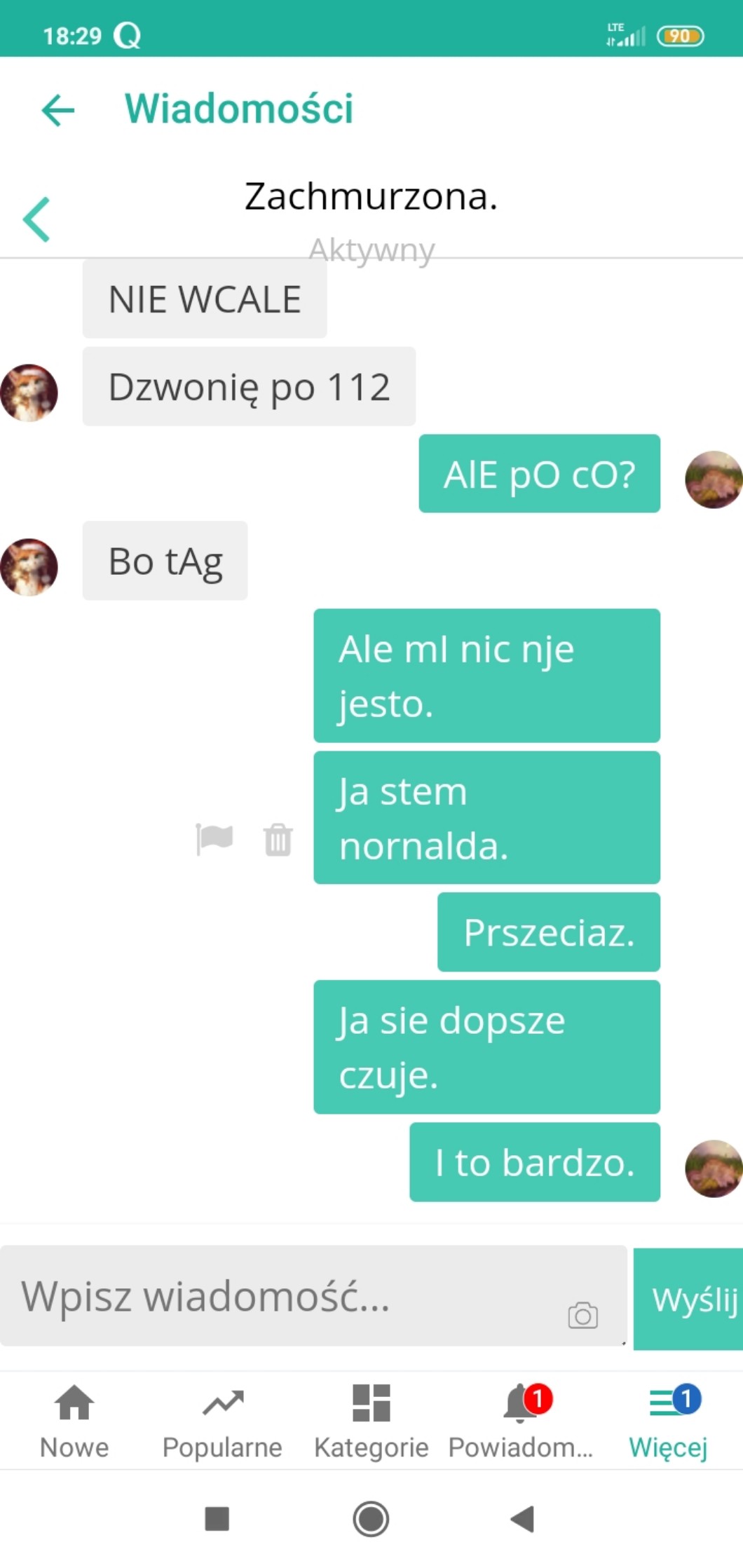Tap the back arrow beside Wiadomości
The image size is (743, 1568).
point(58,110)
